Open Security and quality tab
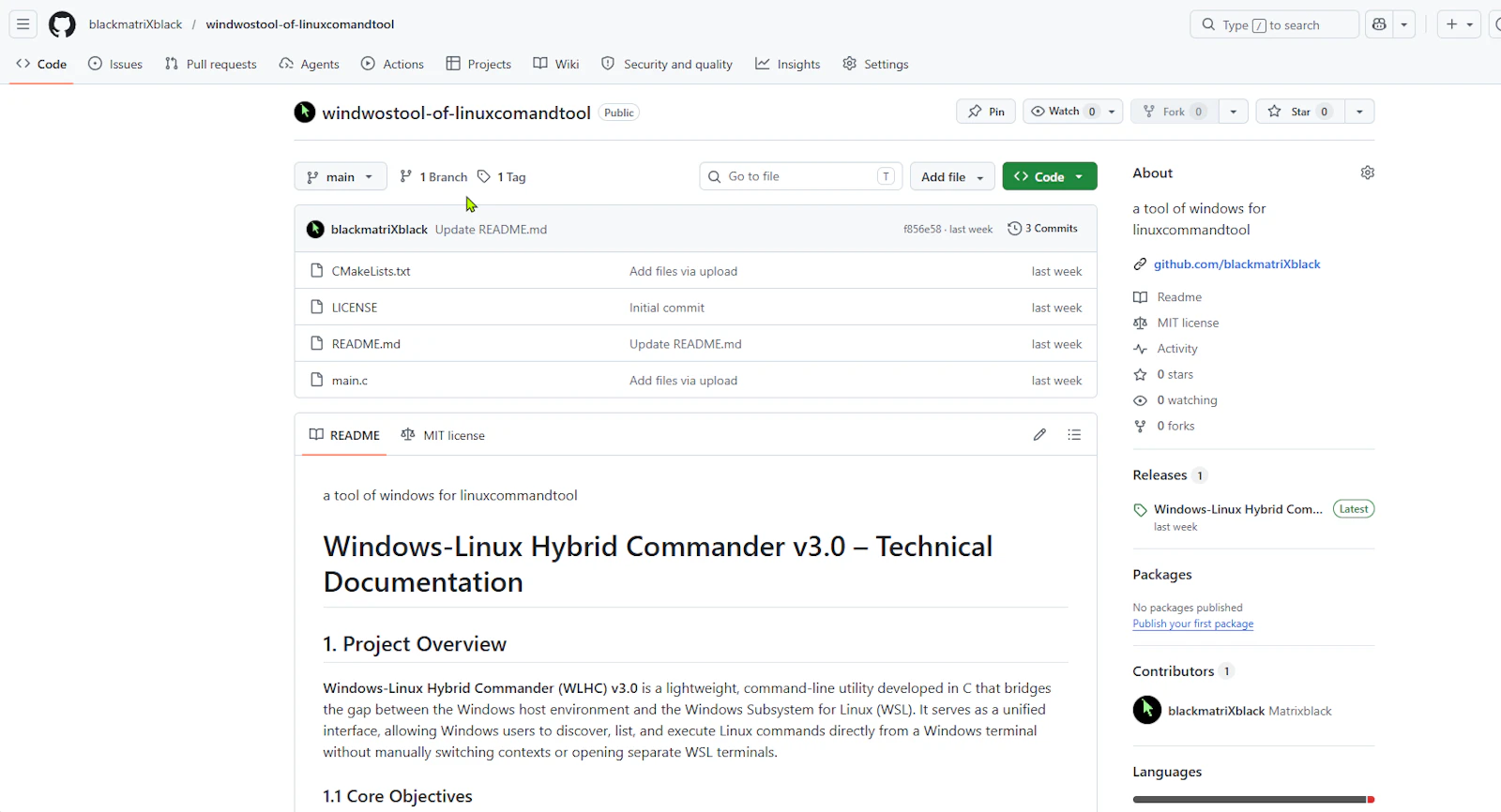Viewport: 1501px width, 812px height. 667,64
